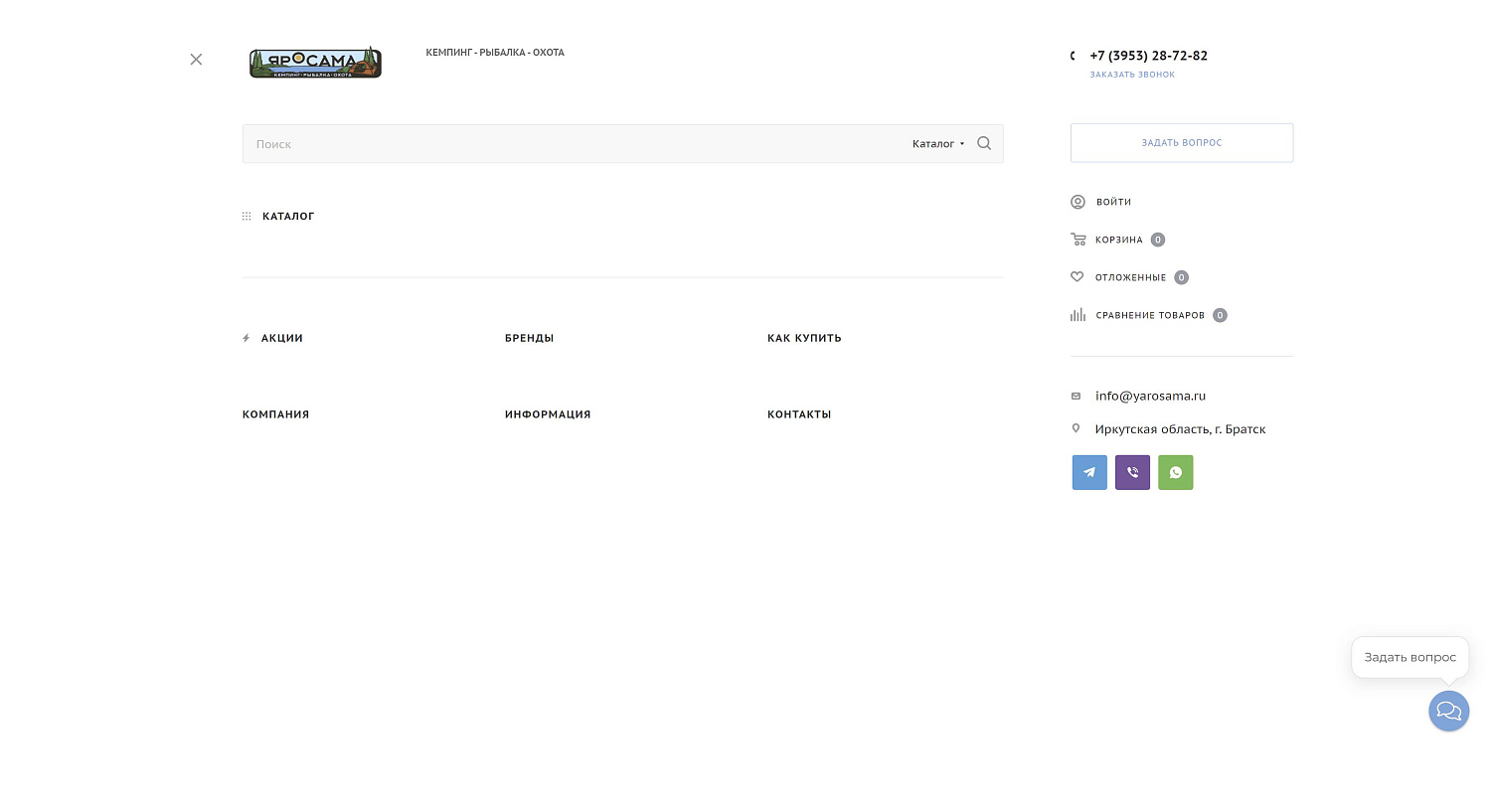This screenshot has width=1491, height=812.
Task: Click the Yarosama site logo
Action: pyautogui.click(x=315, y=63)
